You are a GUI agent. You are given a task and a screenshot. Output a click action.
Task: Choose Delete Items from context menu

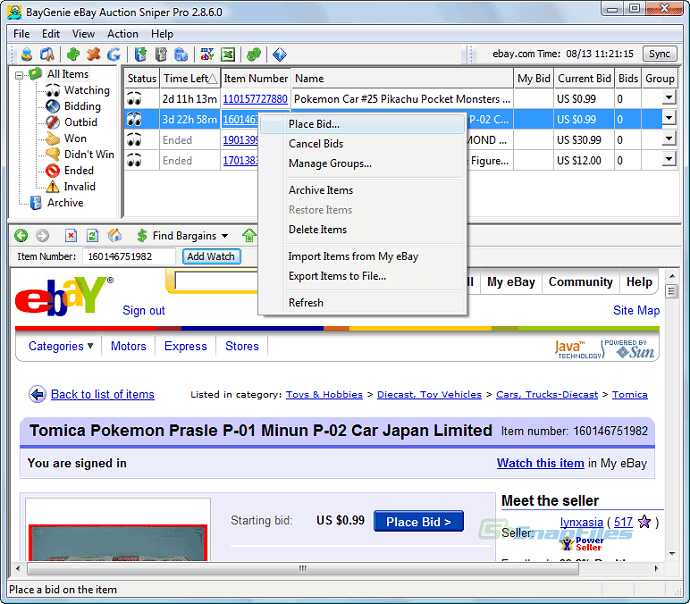pyautogui.click(x=363, y=230)
